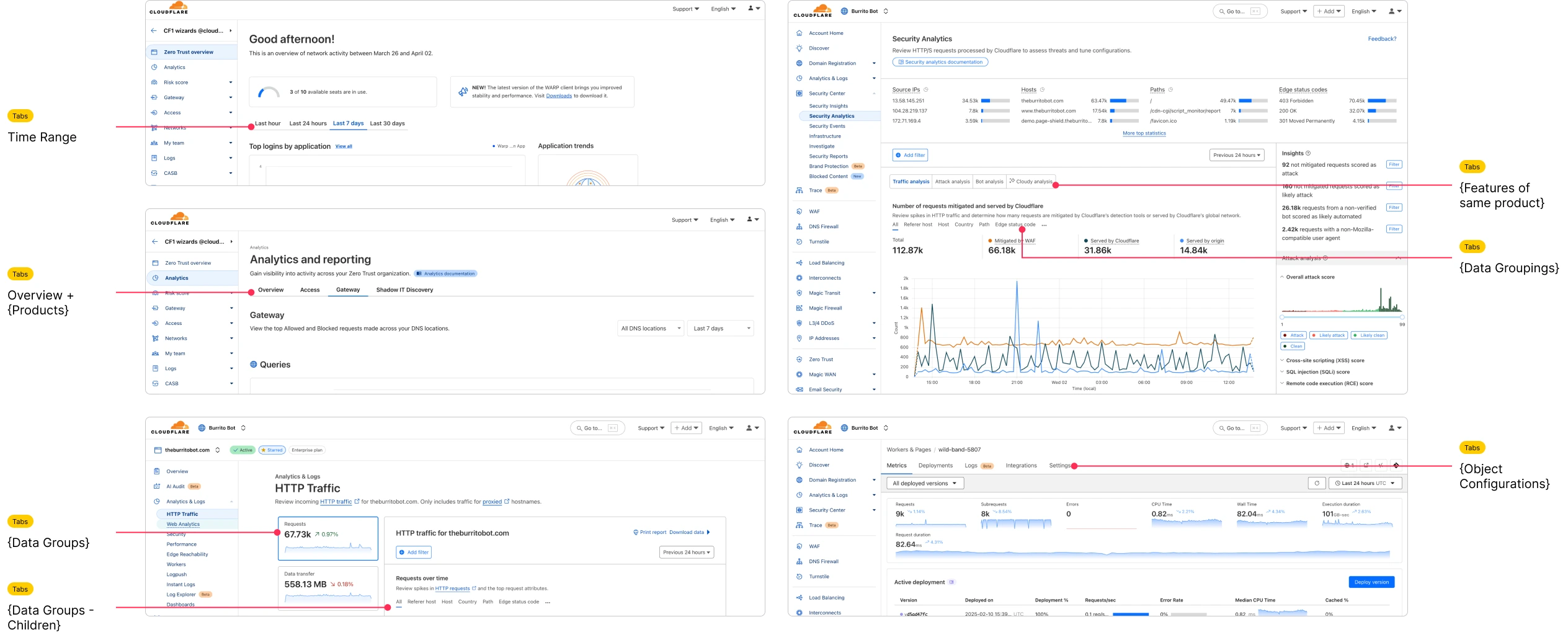Click Turnstile icon in Workers & Pages sidebar
The width and height of the screenshot is (1568, 640).
(799, 577)
